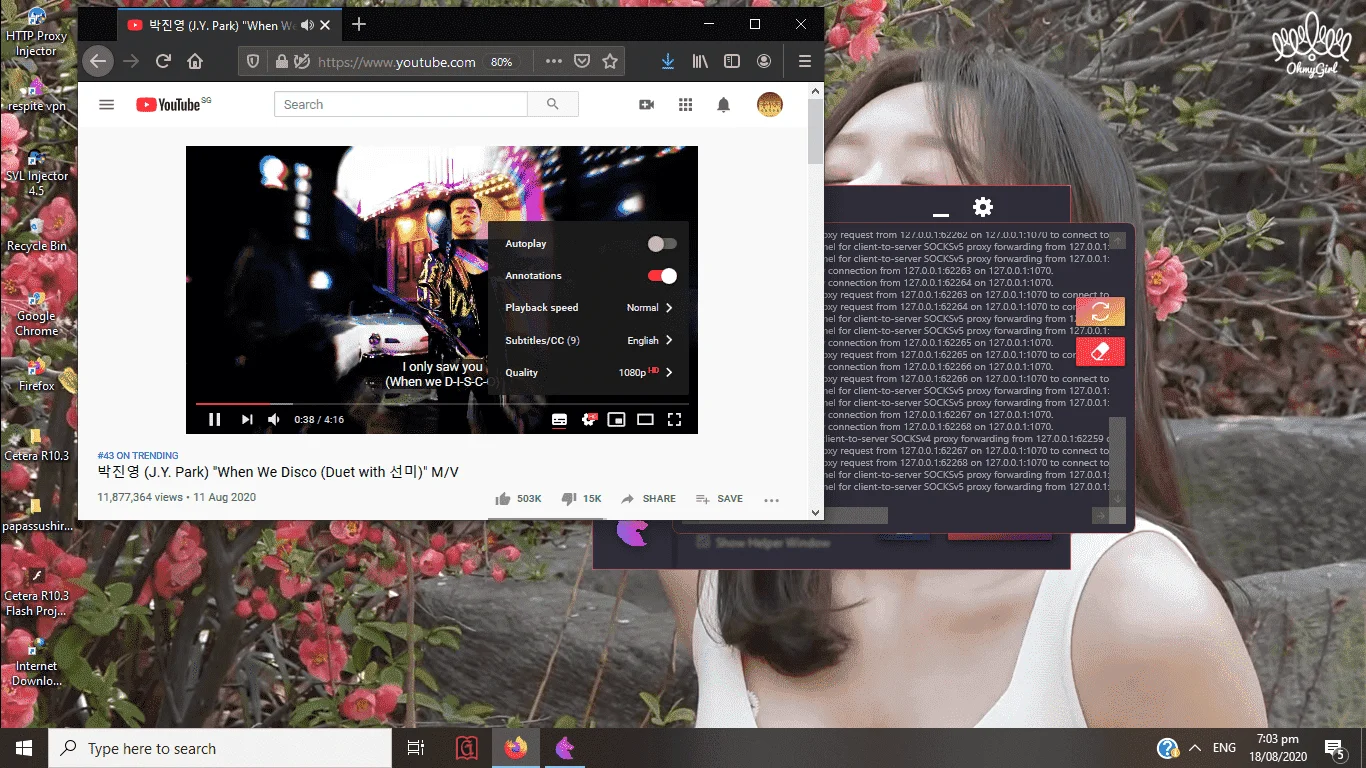Pause the video
The width and height of the screenshot is (1366, 768).
pyautogui.click(x=214, y=419)
